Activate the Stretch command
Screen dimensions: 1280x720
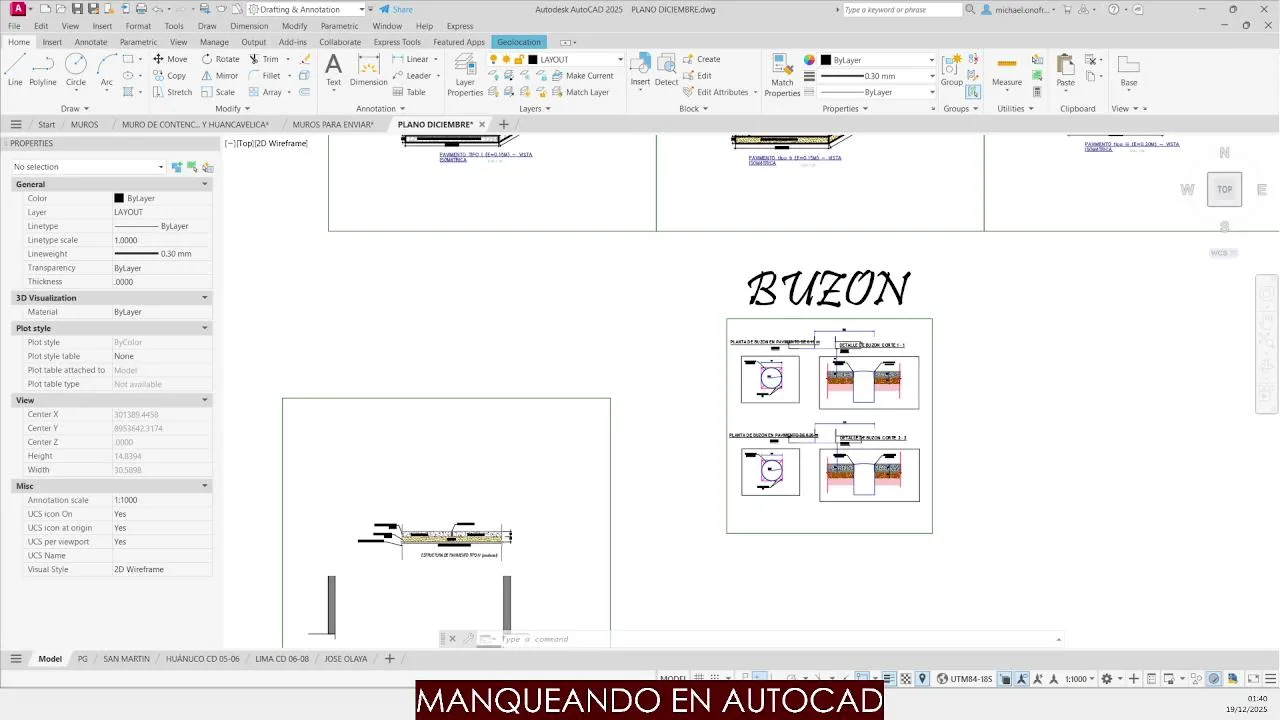[x=171, y=92]
